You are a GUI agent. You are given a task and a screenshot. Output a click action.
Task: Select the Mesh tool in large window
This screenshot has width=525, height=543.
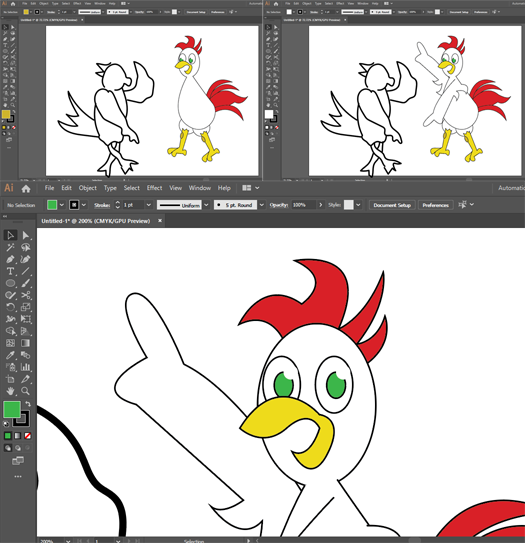tap(10, 343)
